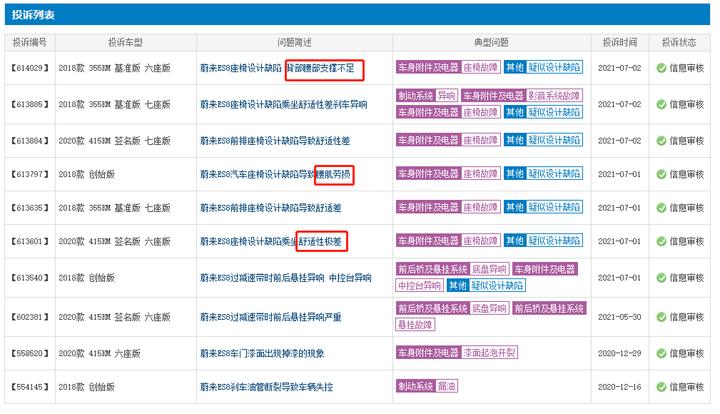Click the 投诉时间 column header
Viewport: 720px width, 414px height.
coord(620,42)
